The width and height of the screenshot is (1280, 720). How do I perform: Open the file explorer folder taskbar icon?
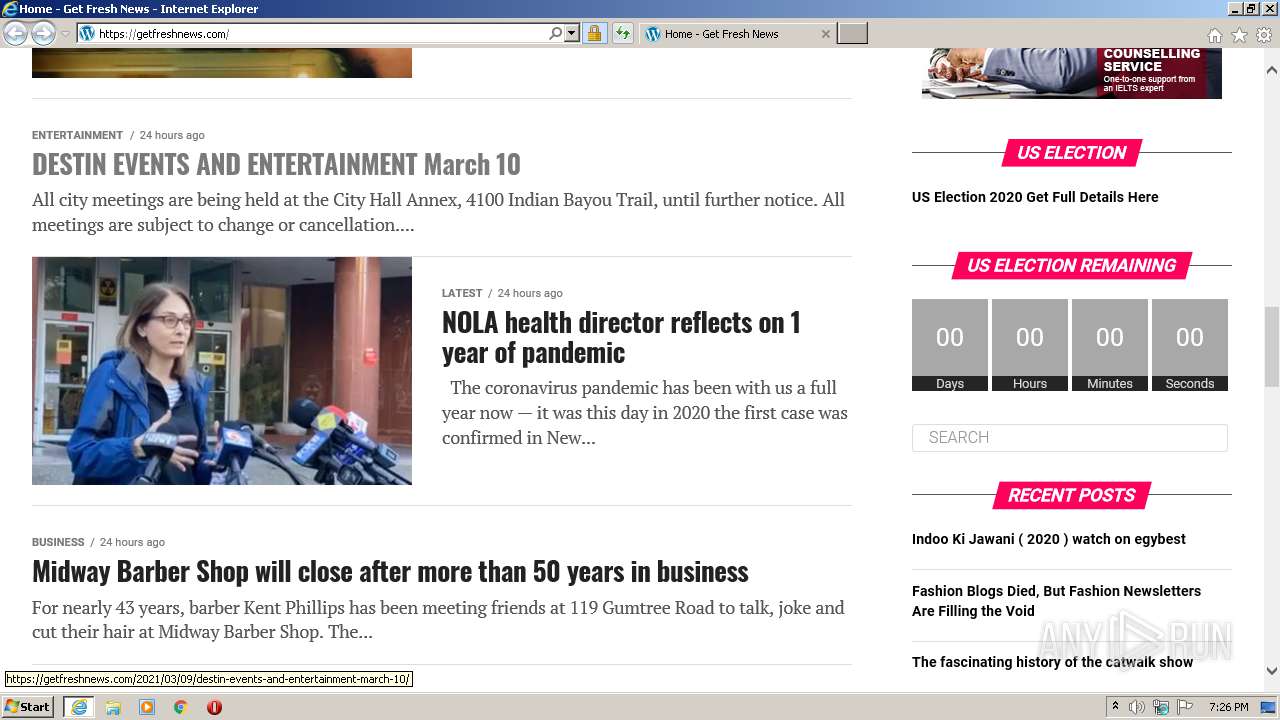(113, 707)
